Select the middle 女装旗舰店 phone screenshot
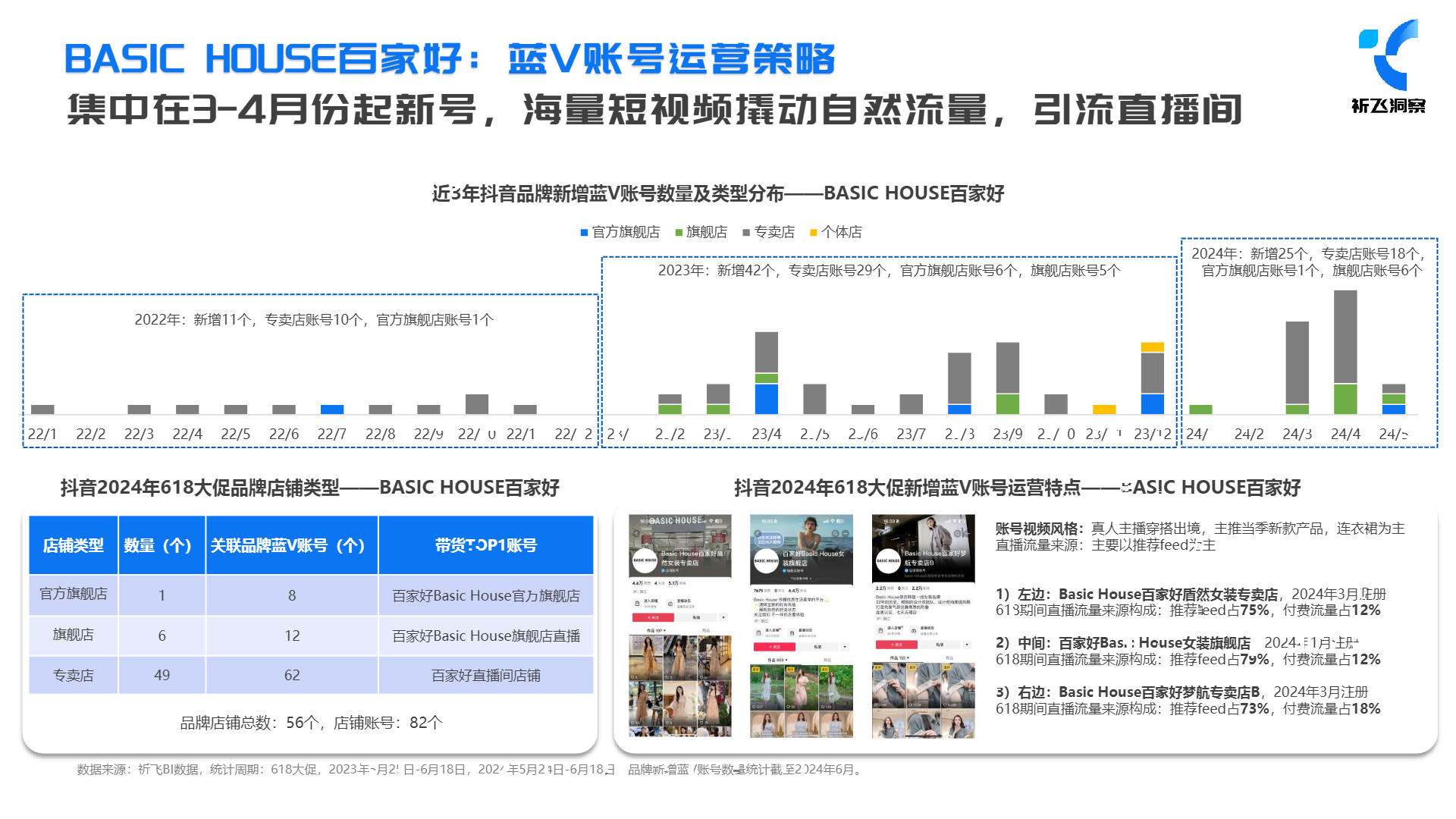Image resolution: width=1456 pixels, height=819 pixels. [802, 626]
